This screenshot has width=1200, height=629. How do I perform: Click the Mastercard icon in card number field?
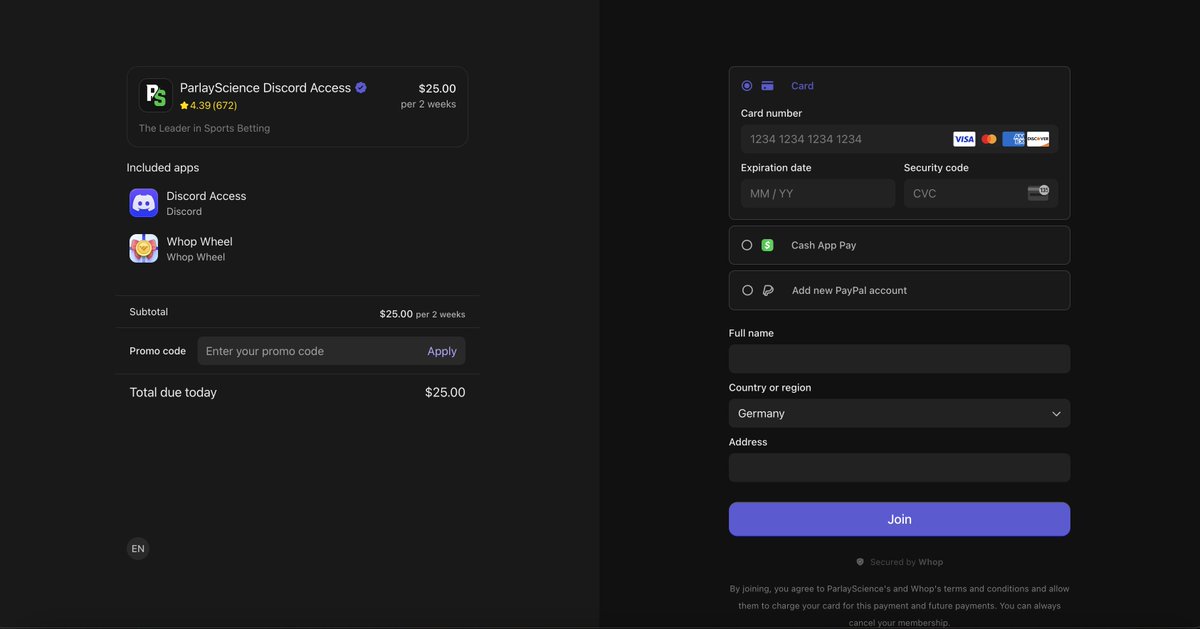point(988,138)
